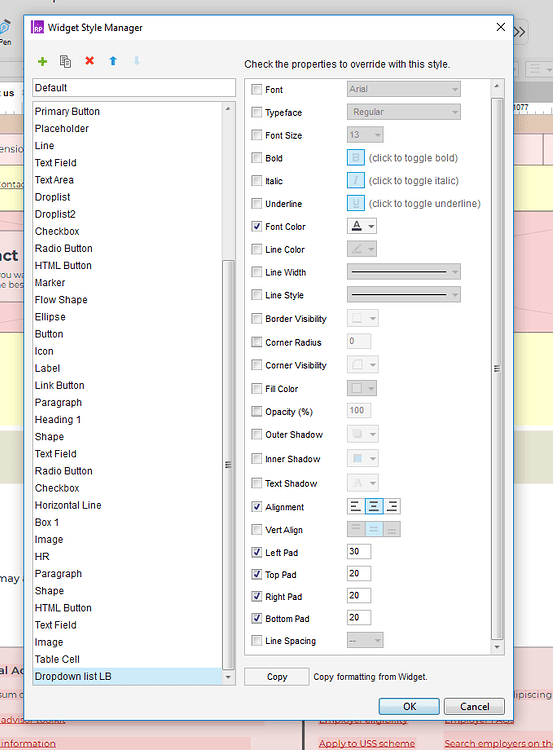The width and height of the screenshot is (553, 750).
Task: Open the Line Color picker
Action: 362,249
